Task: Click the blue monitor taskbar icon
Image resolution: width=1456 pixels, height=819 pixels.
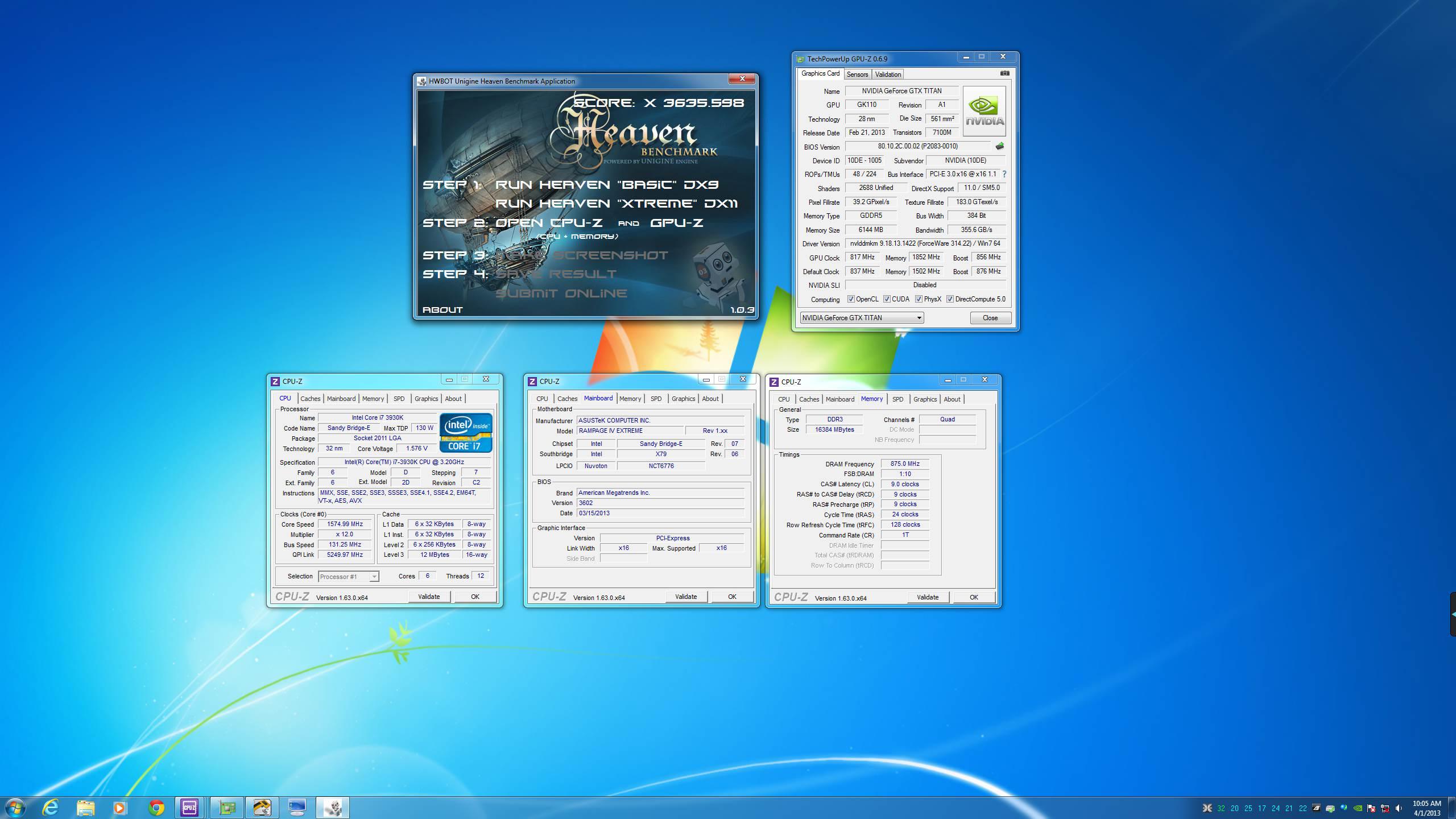Action: (x=297, y=808)
